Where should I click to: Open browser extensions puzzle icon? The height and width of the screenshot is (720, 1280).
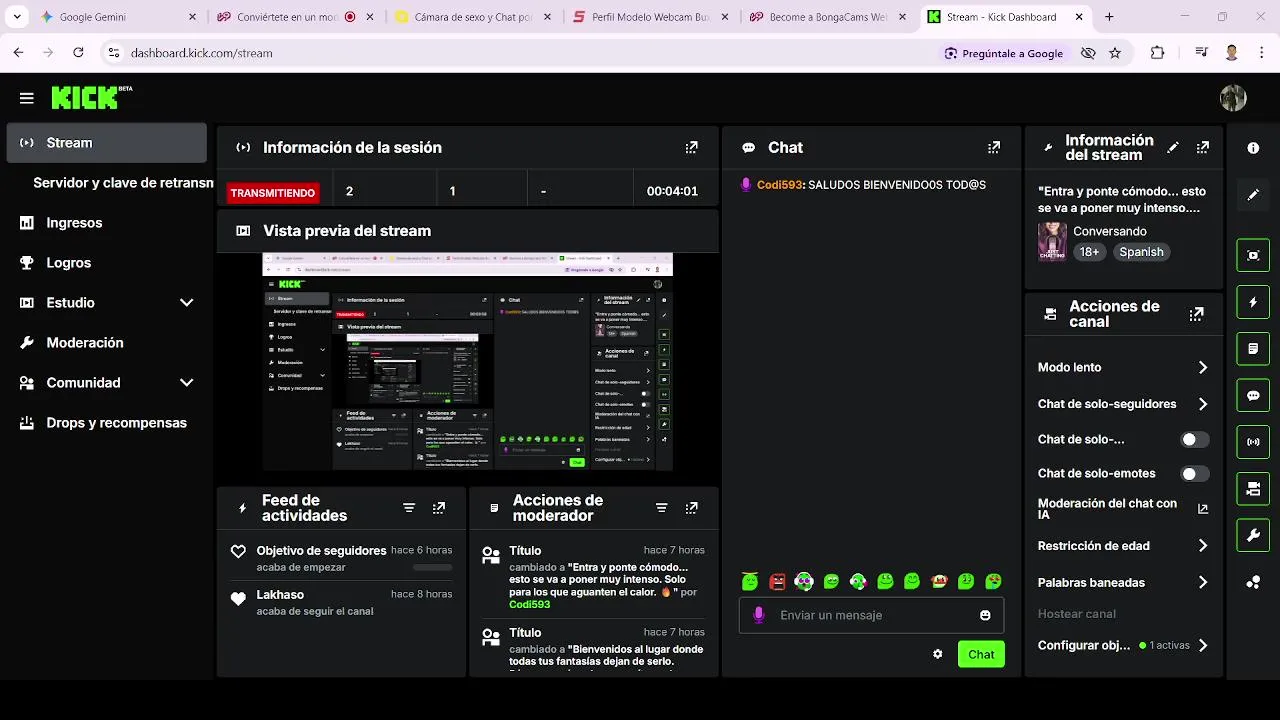click(x=1158, y=53)
